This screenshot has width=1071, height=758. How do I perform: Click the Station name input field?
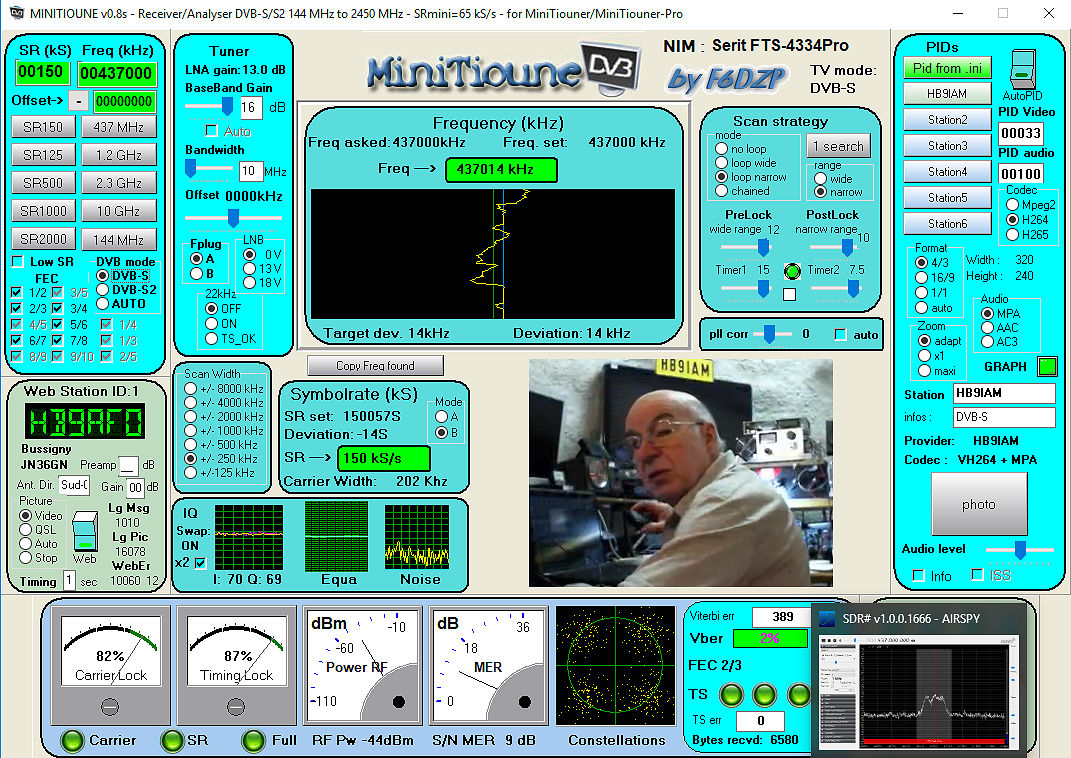coord(1003,394)
